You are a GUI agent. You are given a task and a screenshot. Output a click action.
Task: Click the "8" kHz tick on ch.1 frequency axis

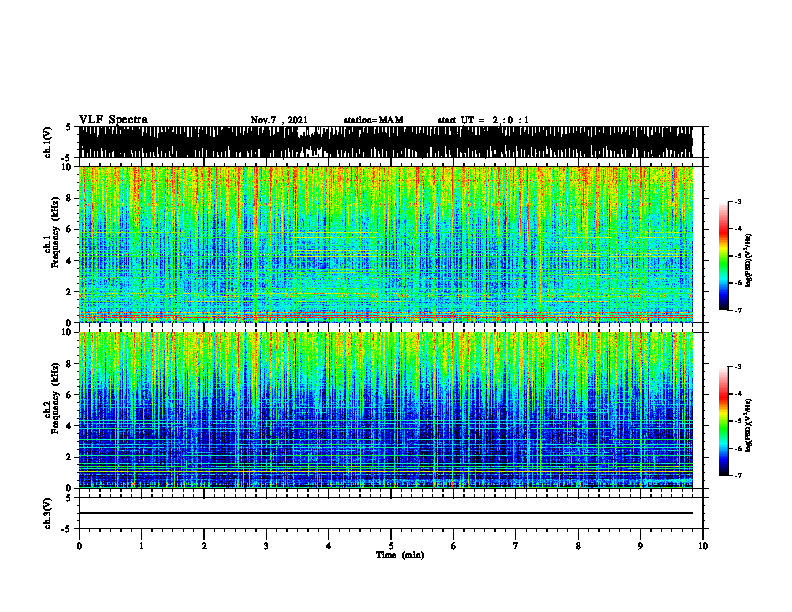[x=69, y=198]
